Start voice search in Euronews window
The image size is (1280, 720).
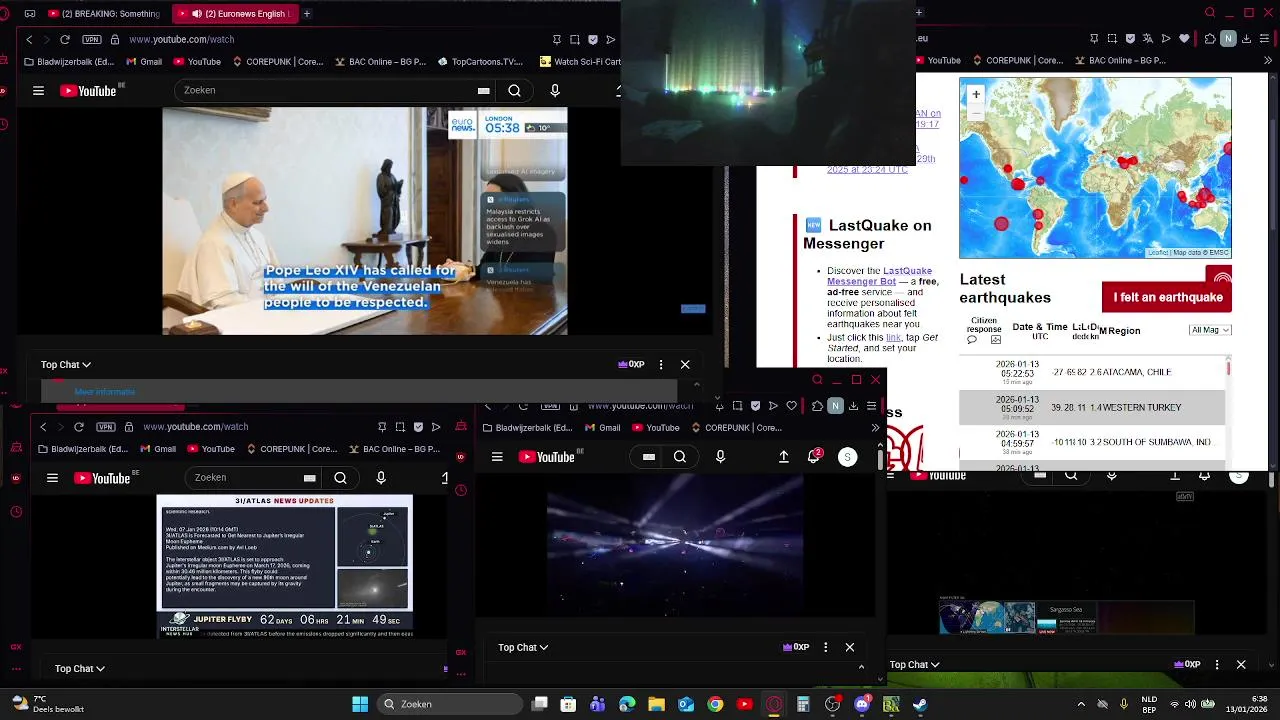point(555,91)
